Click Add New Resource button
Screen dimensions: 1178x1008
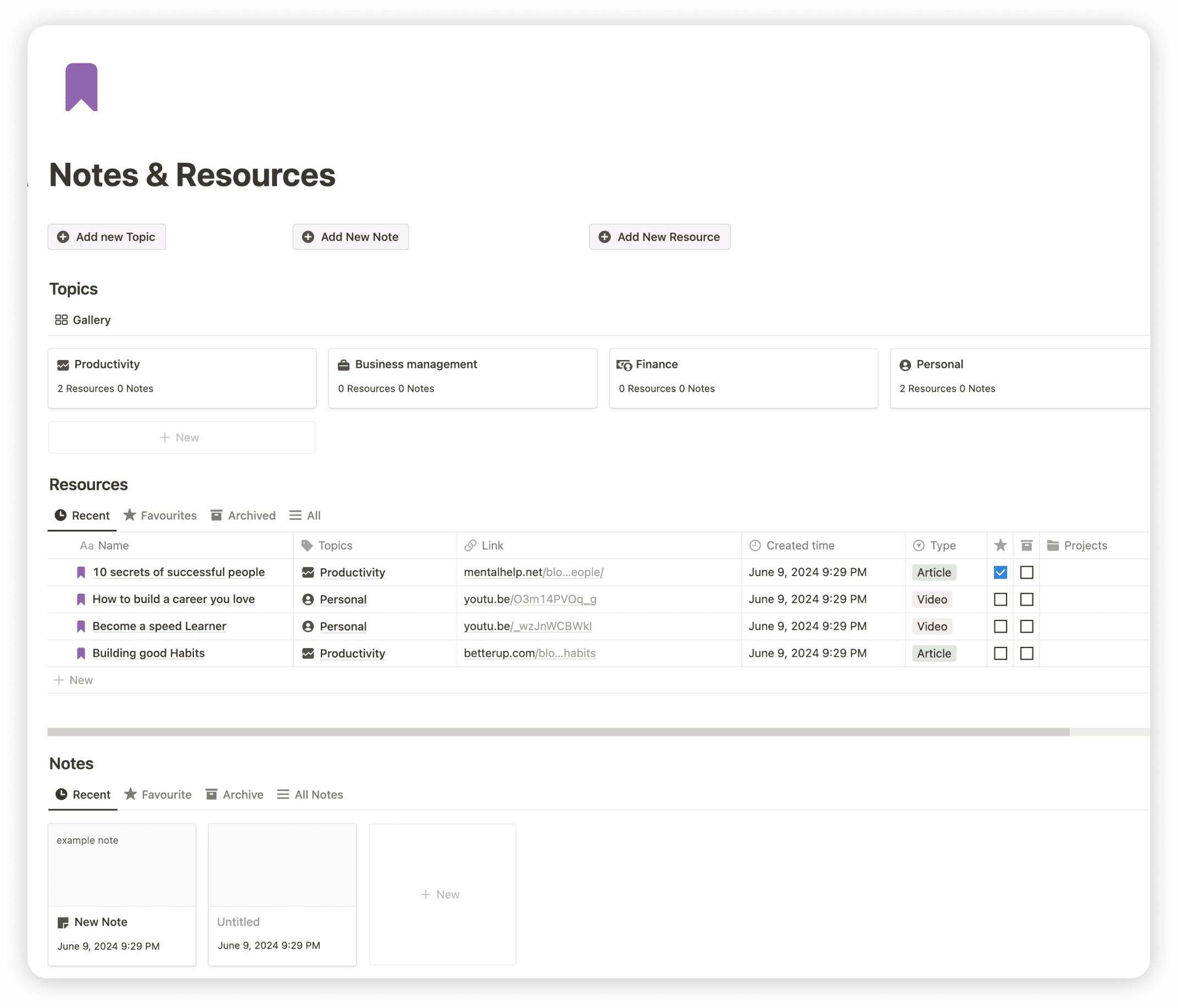[659, 237]
